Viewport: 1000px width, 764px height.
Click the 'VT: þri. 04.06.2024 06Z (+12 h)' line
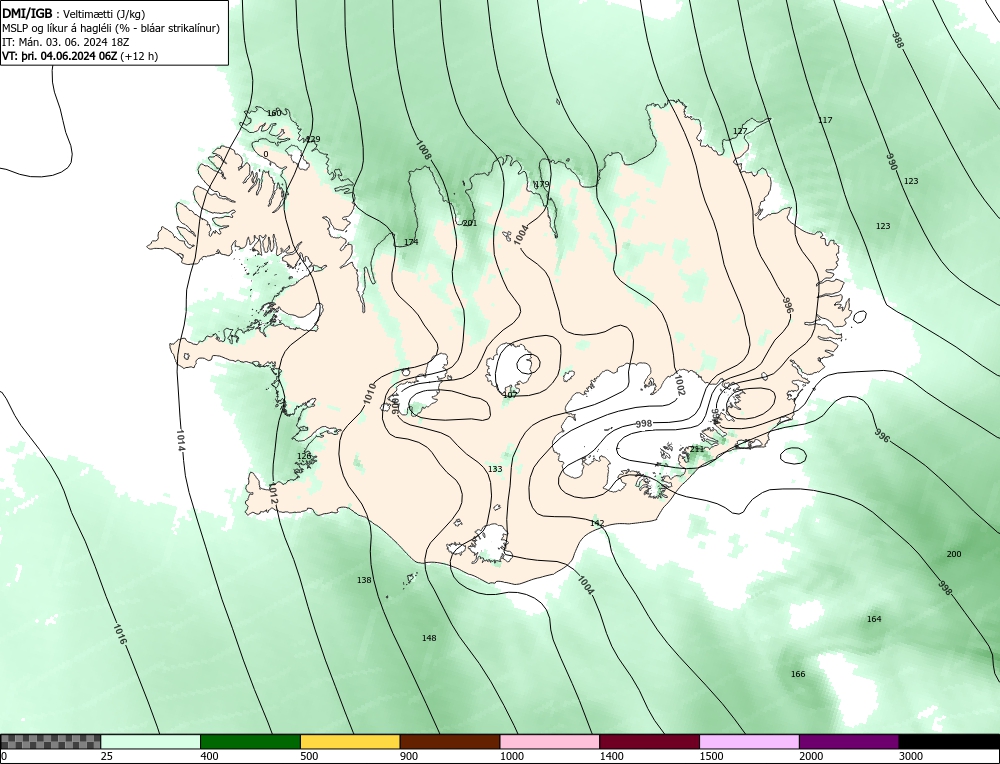click(80, 55)
